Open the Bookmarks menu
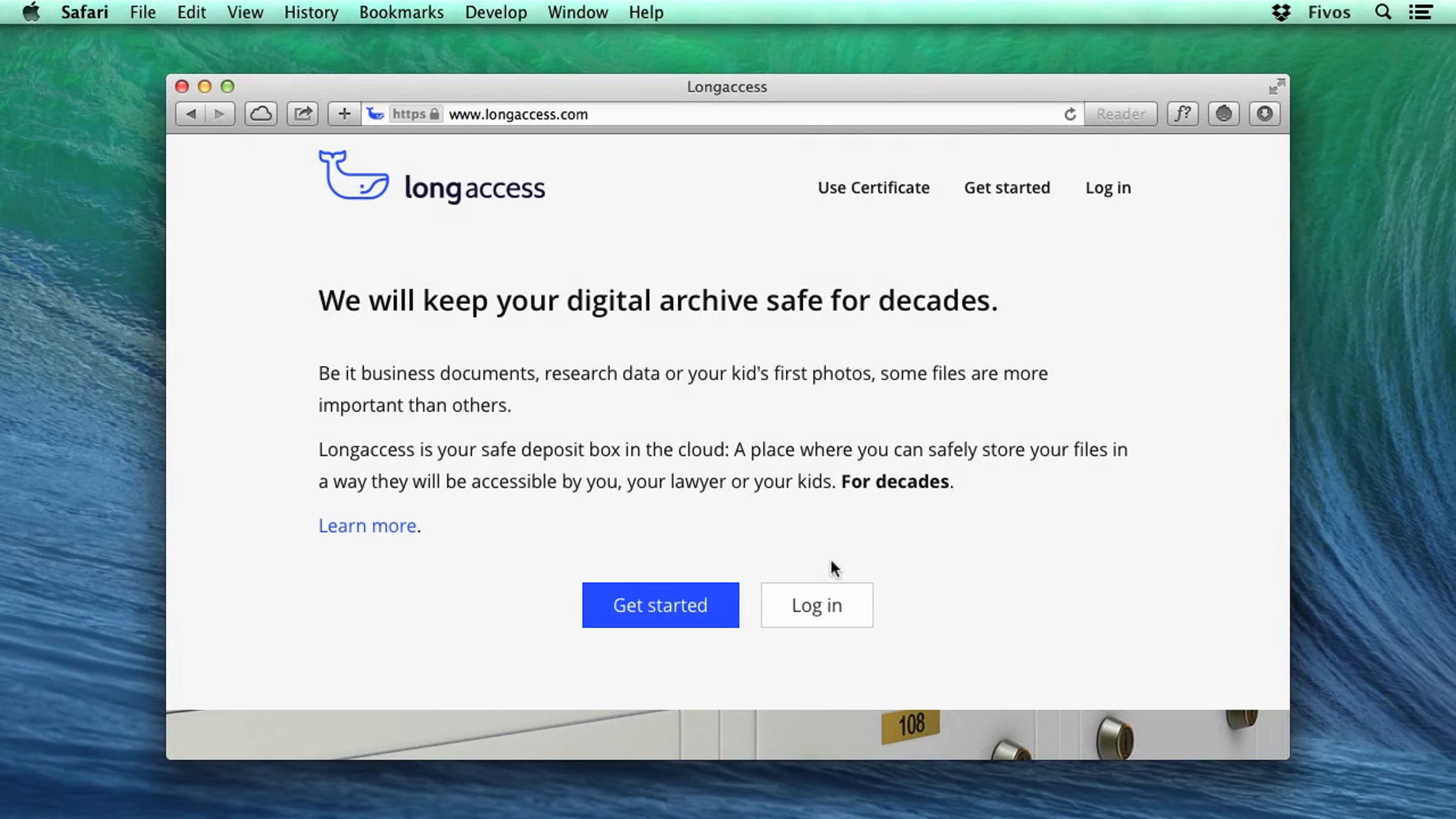Image resolution: width=1456 pixels, height=819 pixels. [x=402, y=12]
